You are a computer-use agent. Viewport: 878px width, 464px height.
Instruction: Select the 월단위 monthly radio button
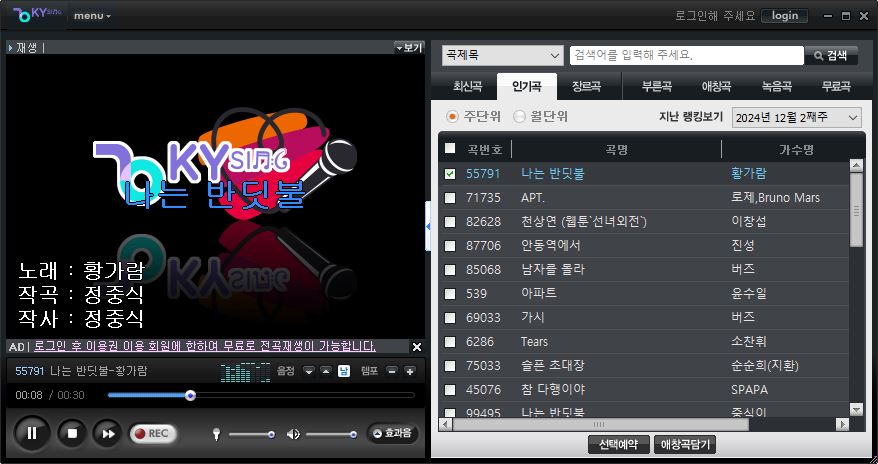click(519, 116)
